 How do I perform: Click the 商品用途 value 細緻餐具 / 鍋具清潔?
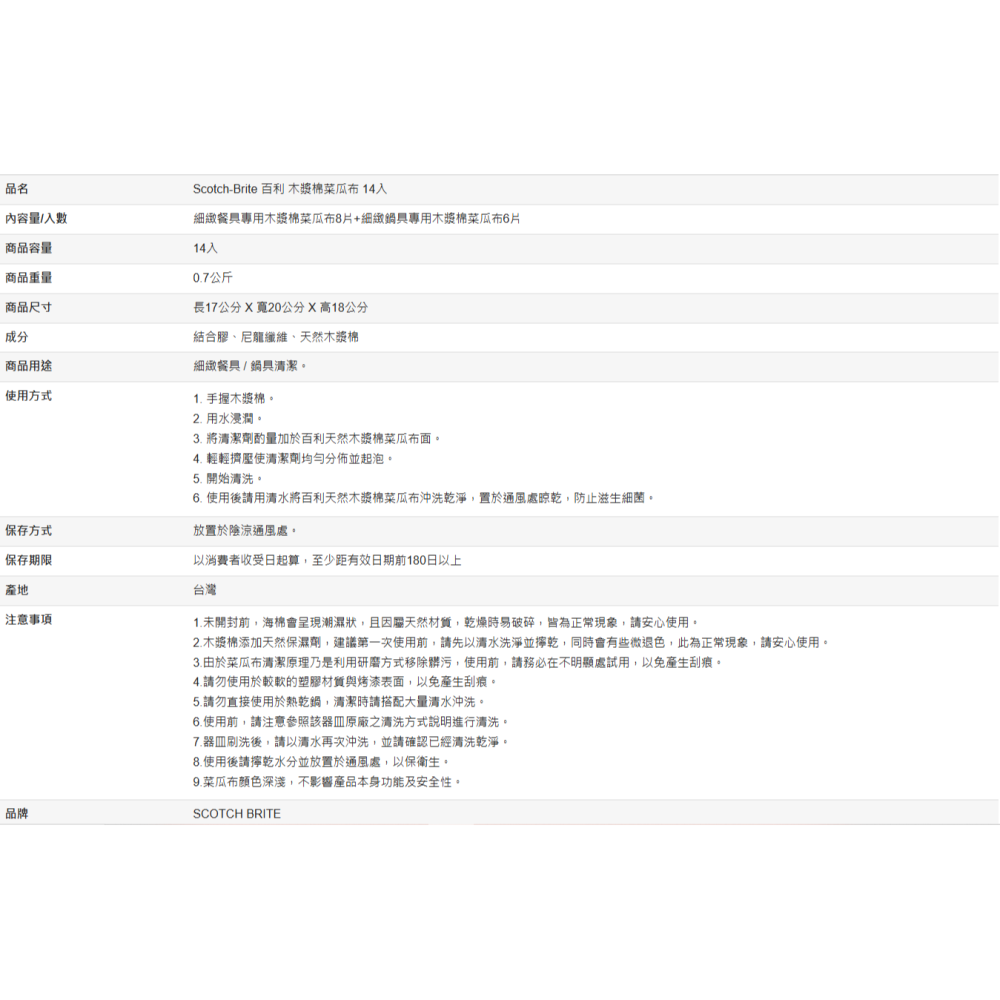click(x=250, y=366)
